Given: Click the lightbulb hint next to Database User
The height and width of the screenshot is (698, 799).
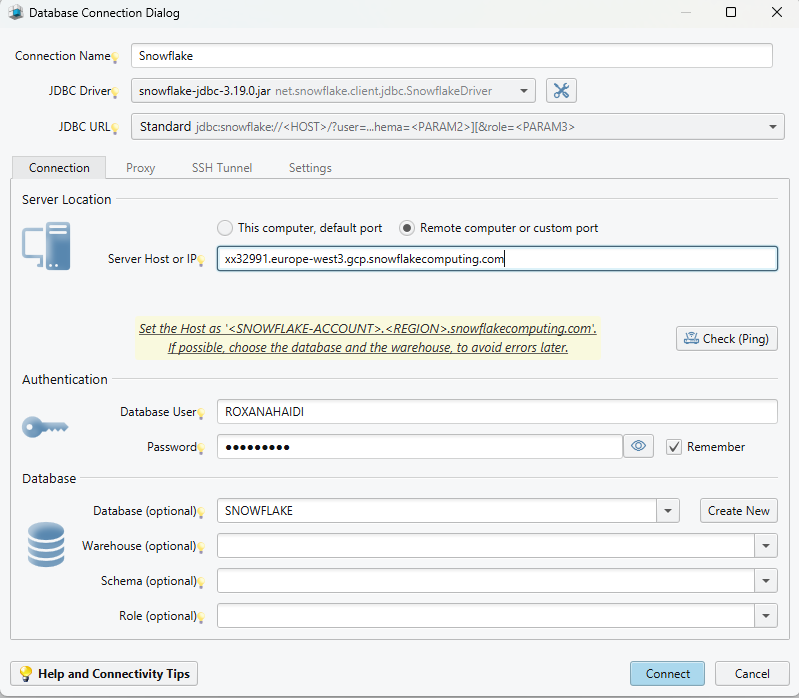Looking at the screenshot, I should click(203, 413).
